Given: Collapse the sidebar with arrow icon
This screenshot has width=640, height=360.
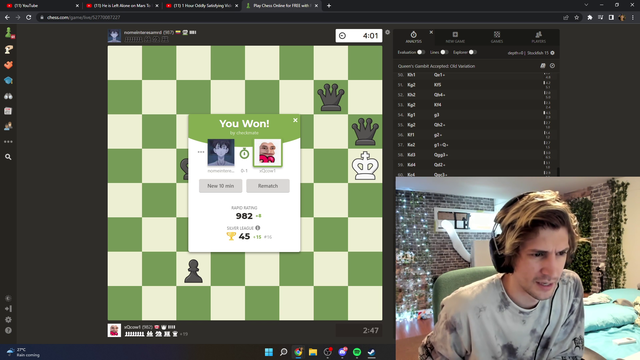Looking at the screenshot, I should (8, 309).
